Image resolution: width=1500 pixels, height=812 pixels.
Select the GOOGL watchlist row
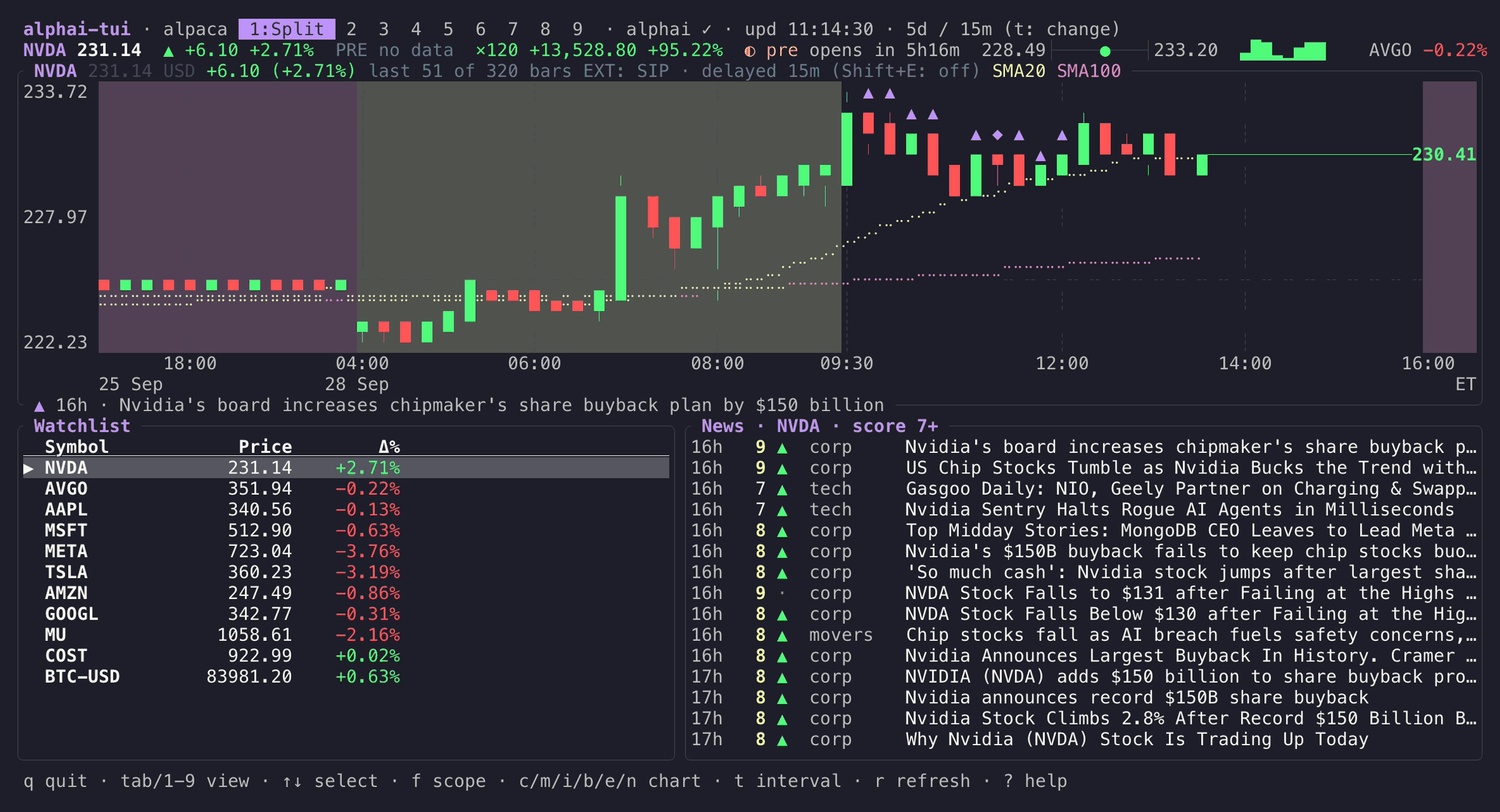[x=346, y=614]
